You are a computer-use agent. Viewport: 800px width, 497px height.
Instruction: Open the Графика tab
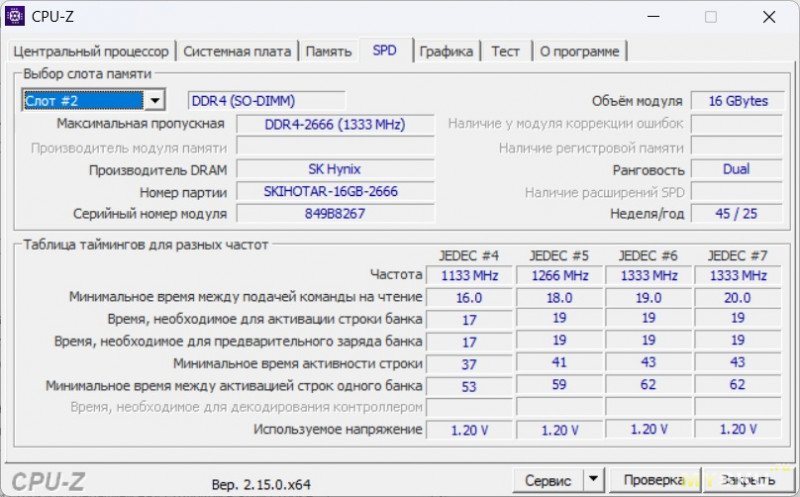pyautogui.click(x=446, y=51)
